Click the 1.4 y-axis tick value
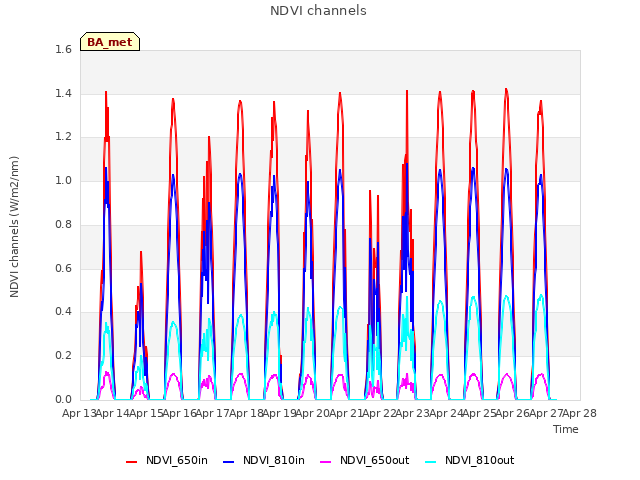The width and height of the screenshot is (640, 480). 63,93
